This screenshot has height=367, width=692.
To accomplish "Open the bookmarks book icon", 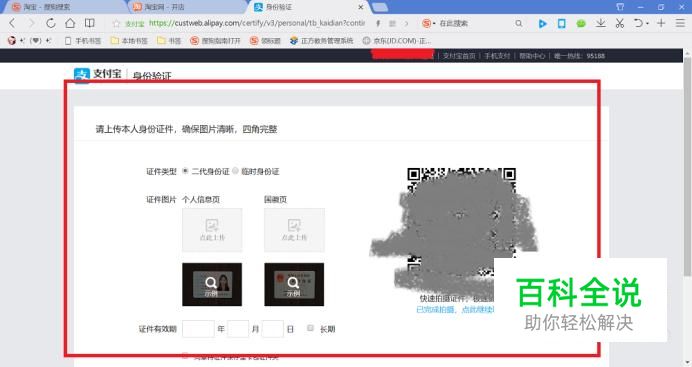I will click(90, 23).
